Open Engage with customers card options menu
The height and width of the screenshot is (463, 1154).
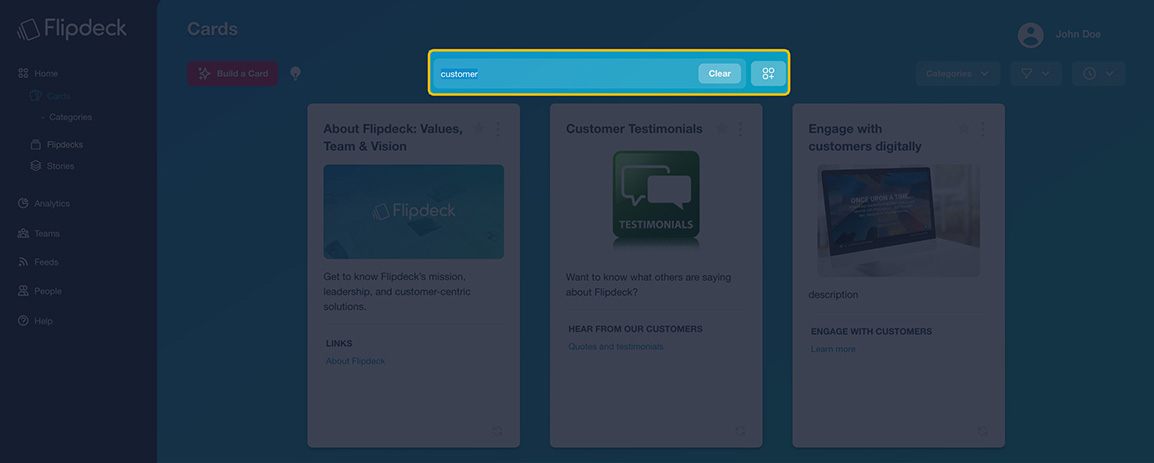tap(983, 129)
